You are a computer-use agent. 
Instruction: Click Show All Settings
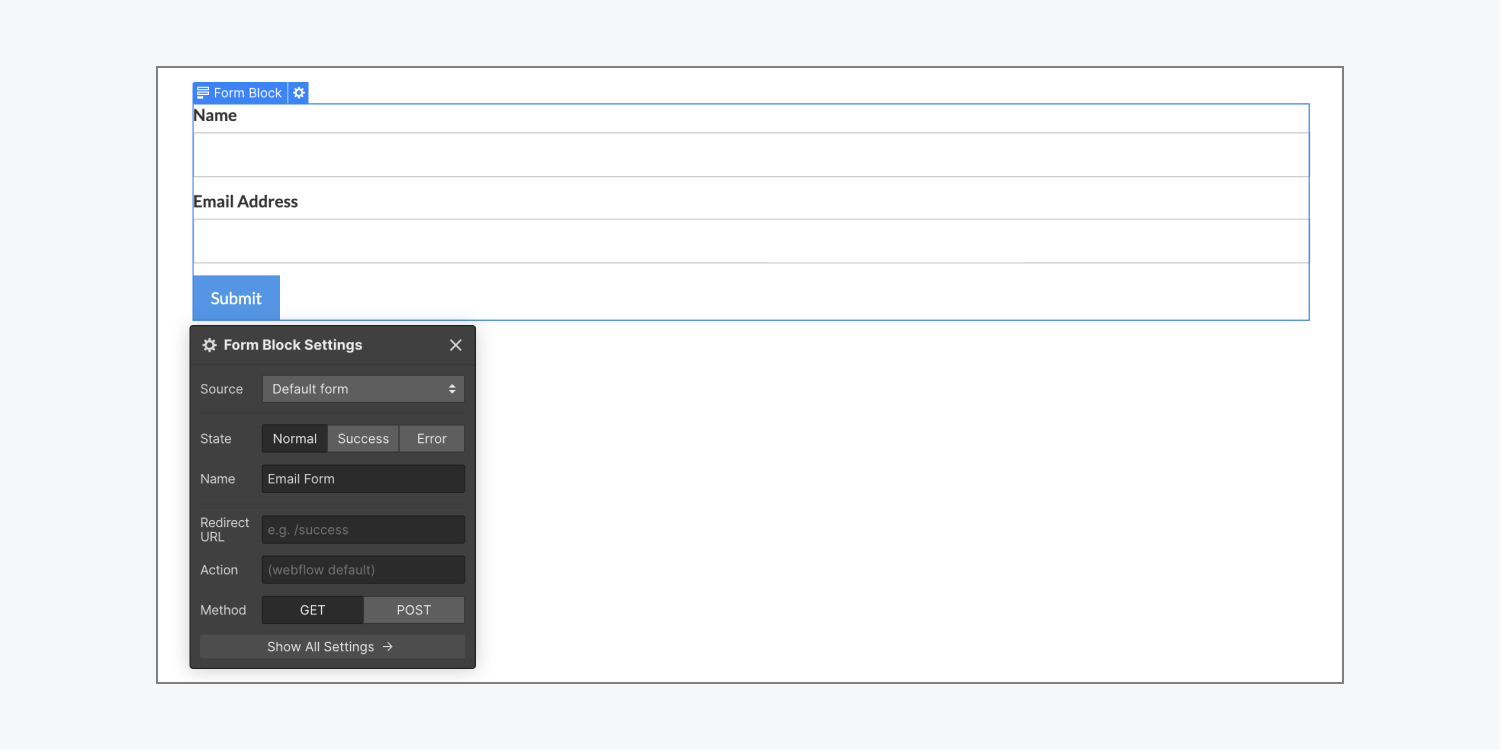click(331, 646)
